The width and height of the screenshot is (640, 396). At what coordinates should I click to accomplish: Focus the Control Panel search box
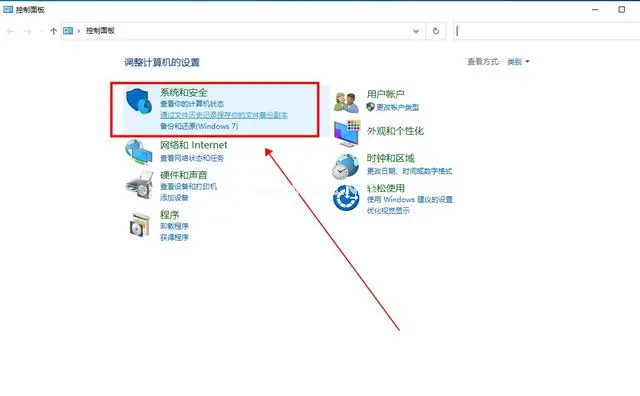546,31
